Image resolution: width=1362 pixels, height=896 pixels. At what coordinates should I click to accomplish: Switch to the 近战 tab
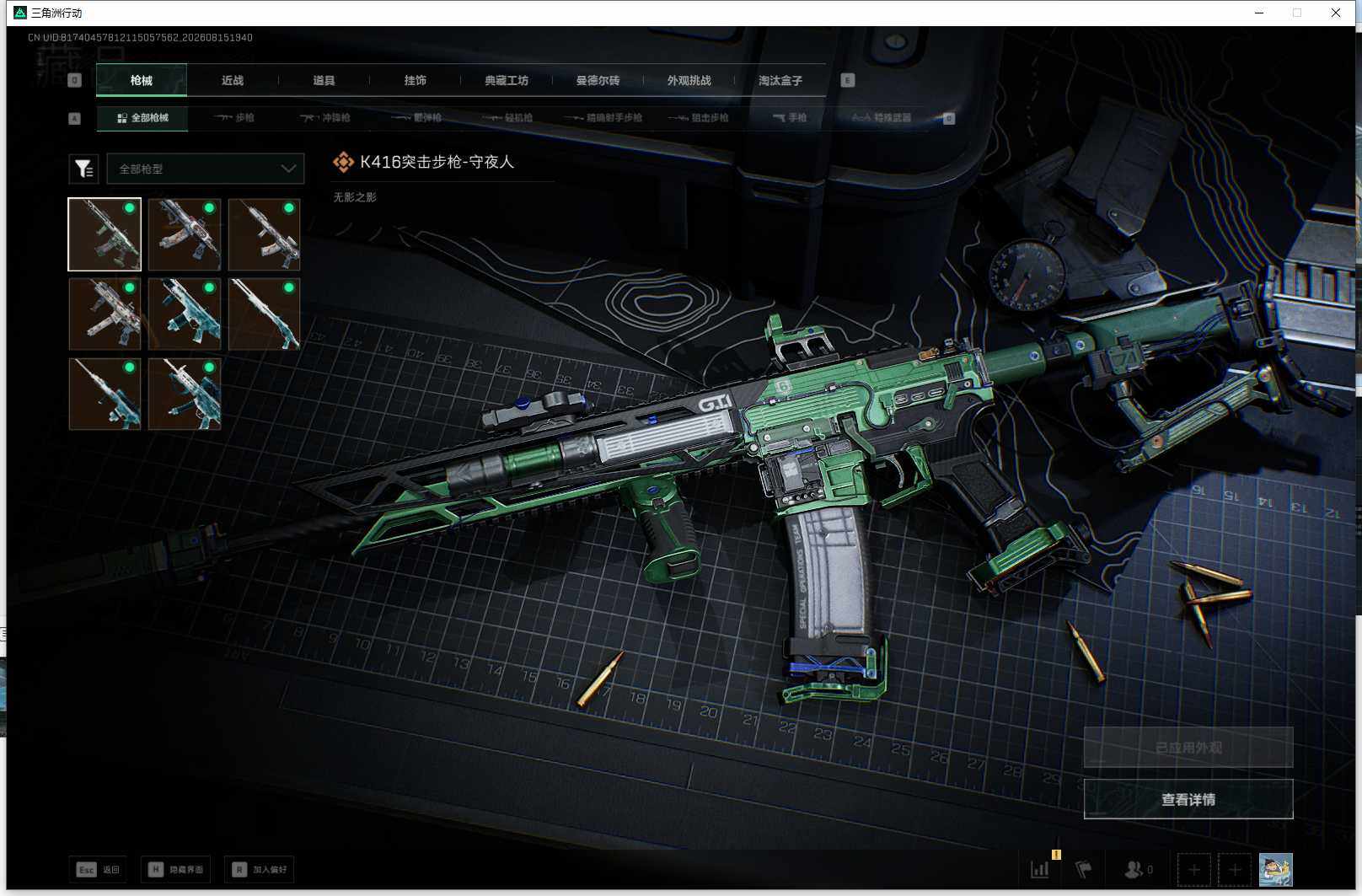[233, 80]
